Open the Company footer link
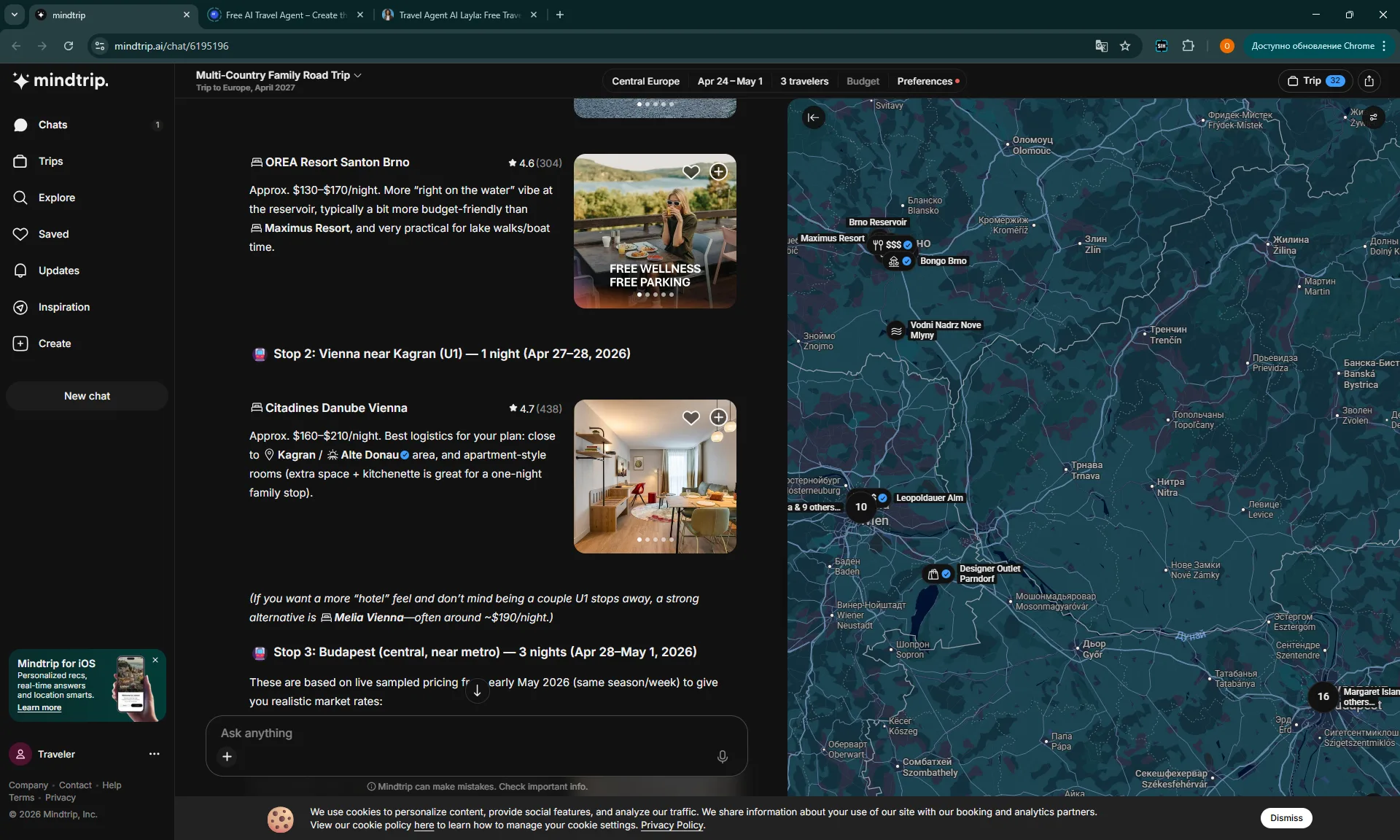1400x840 pixels. (28, 785)
